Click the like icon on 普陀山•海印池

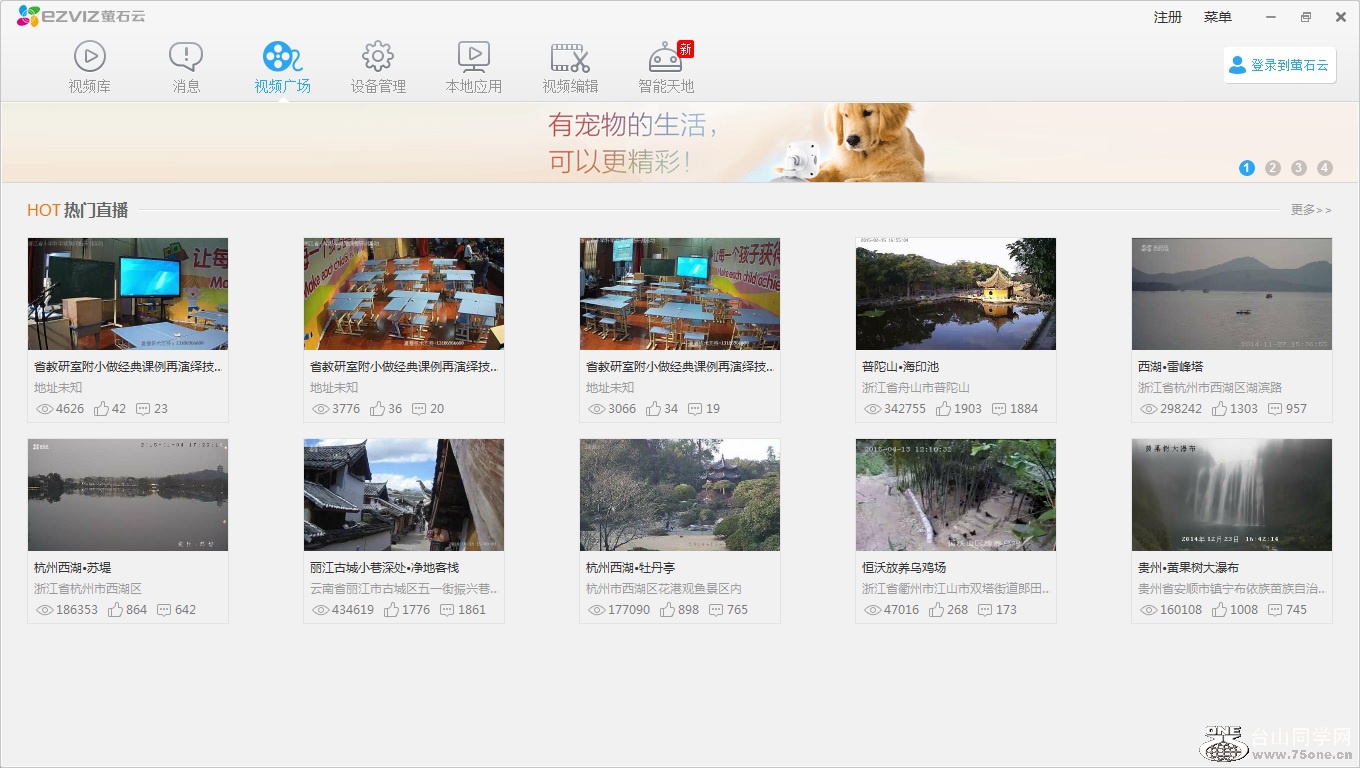click(944, 409)
